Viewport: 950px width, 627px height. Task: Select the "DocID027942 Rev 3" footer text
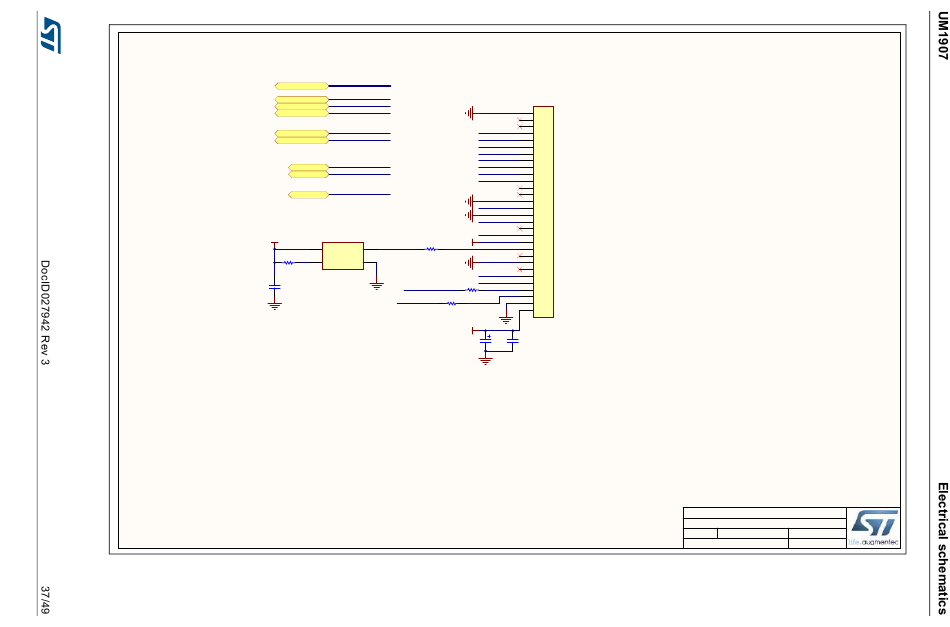45,313
